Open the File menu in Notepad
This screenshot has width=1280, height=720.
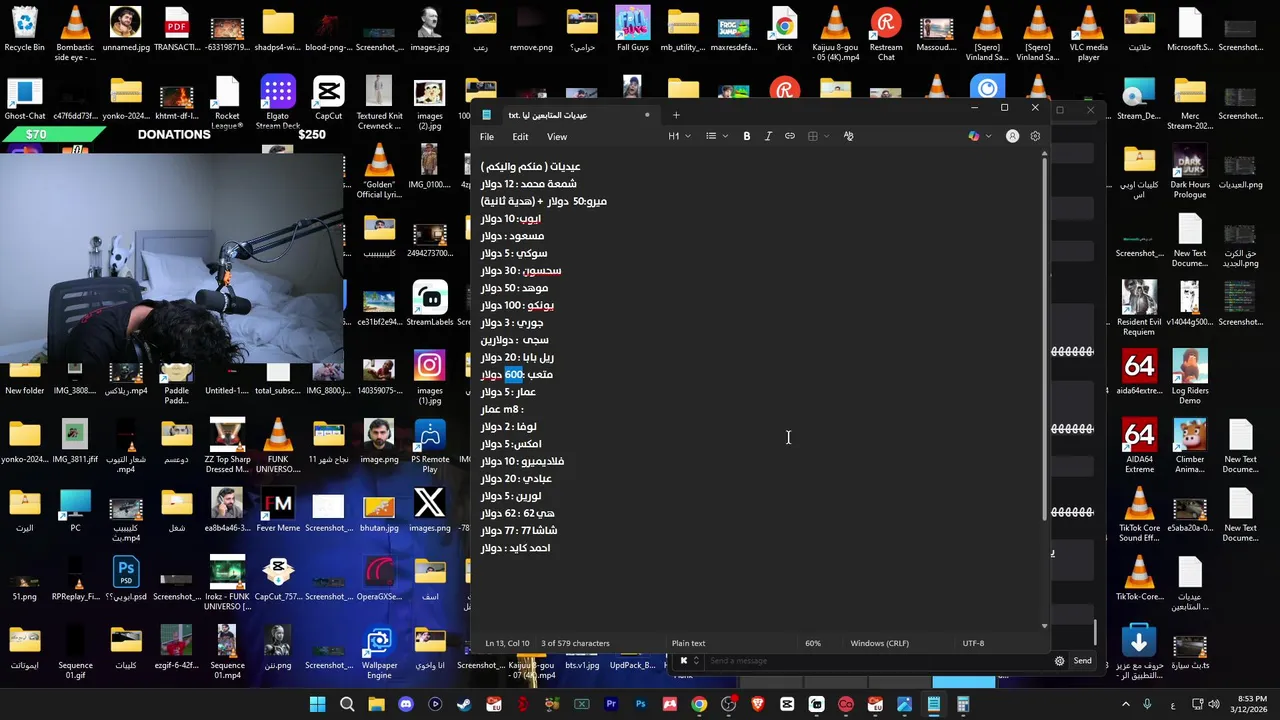click(486, 137)
